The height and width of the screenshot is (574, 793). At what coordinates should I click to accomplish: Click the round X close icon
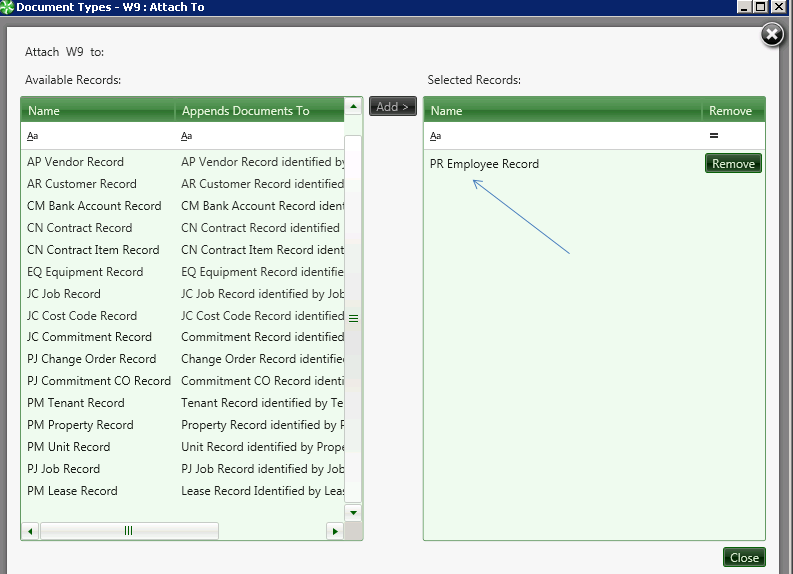coord(772,35)
